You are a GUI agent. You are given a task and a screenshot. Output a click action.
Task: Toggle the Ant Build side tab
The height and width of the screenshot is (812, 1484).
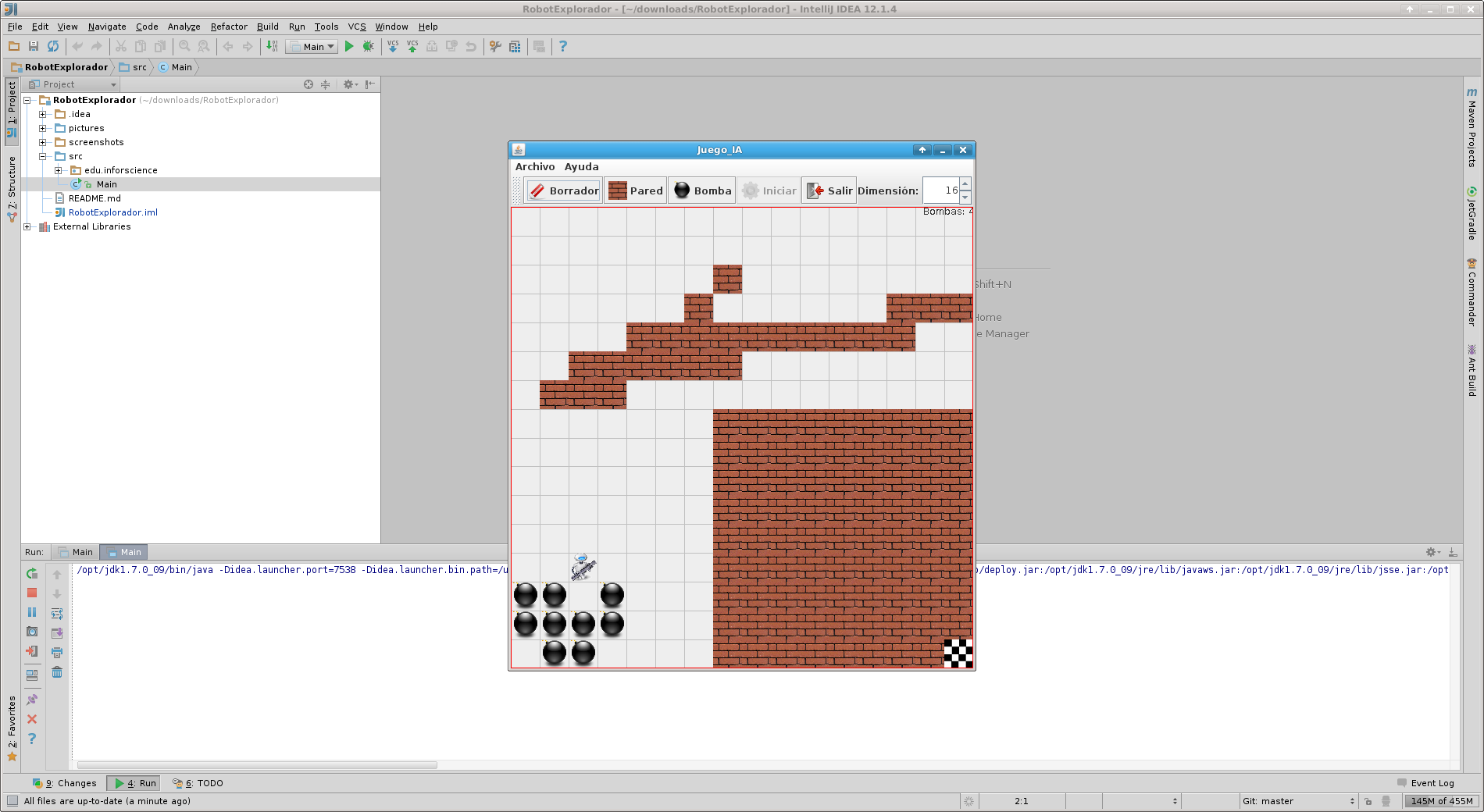(x=1472, y=372)
